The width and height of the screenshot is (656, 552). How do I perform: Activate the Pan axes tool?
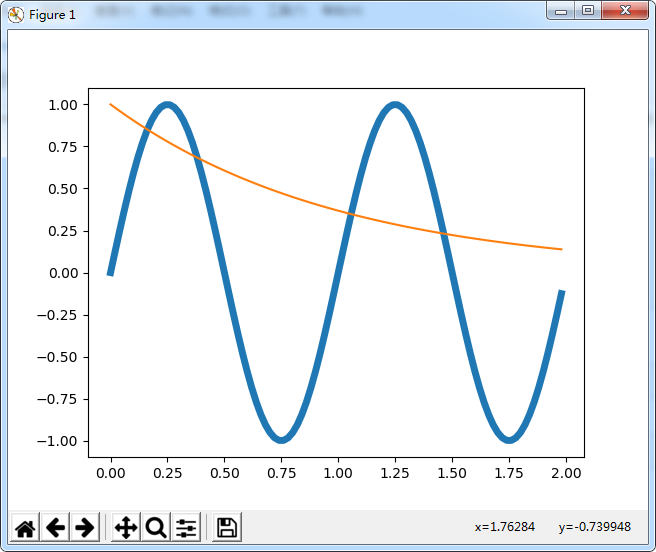126,527
